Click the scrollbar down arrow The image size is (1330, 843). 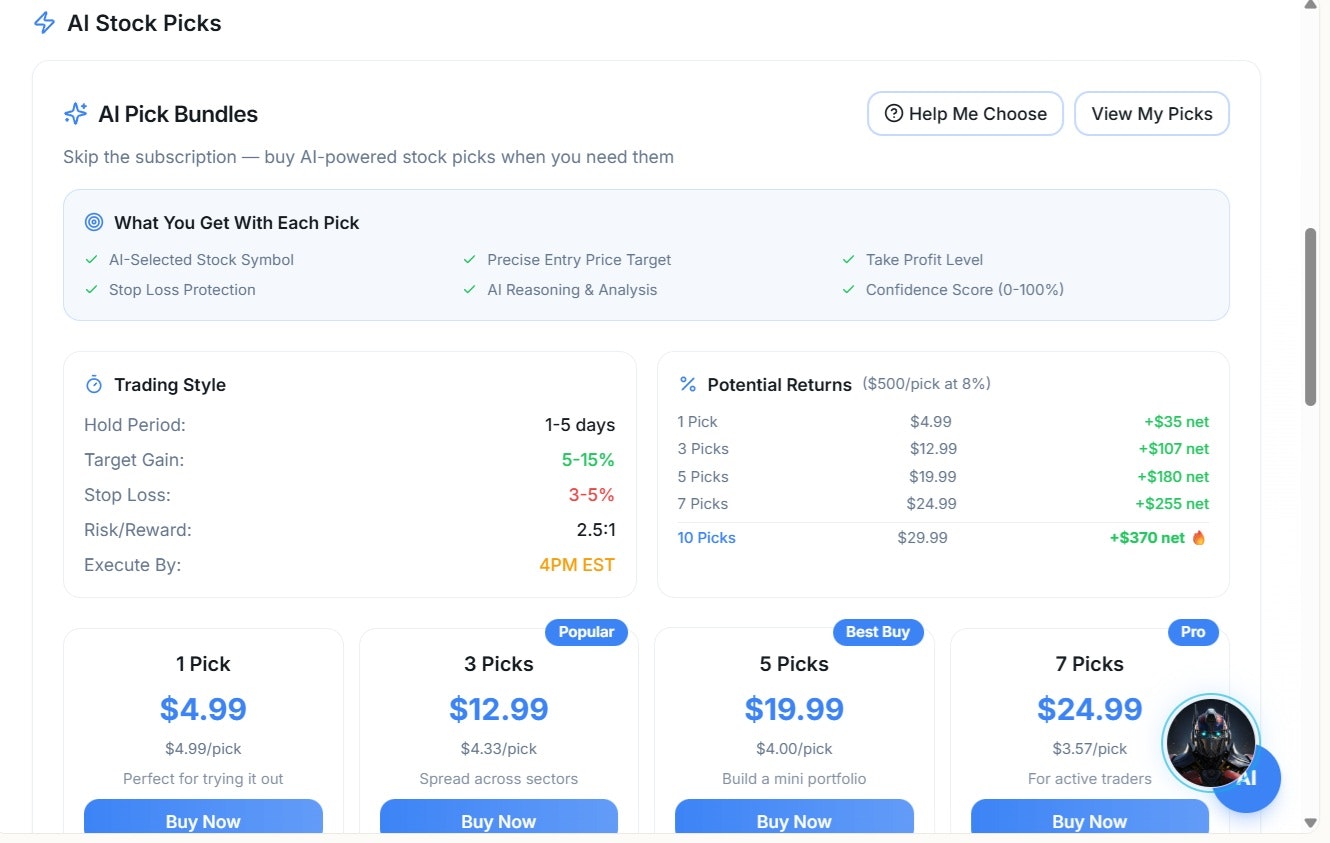1311,823
